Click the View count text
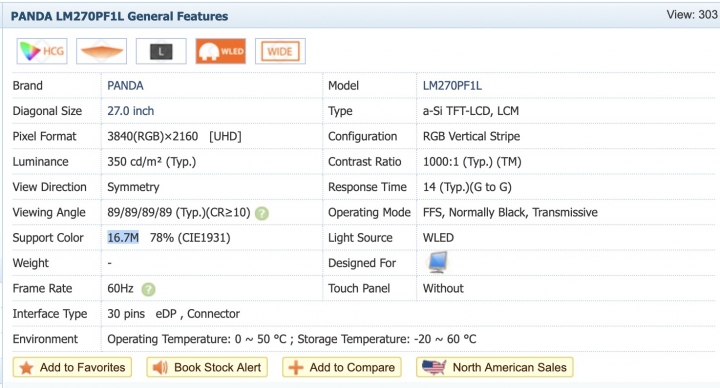 click(692, 15)
